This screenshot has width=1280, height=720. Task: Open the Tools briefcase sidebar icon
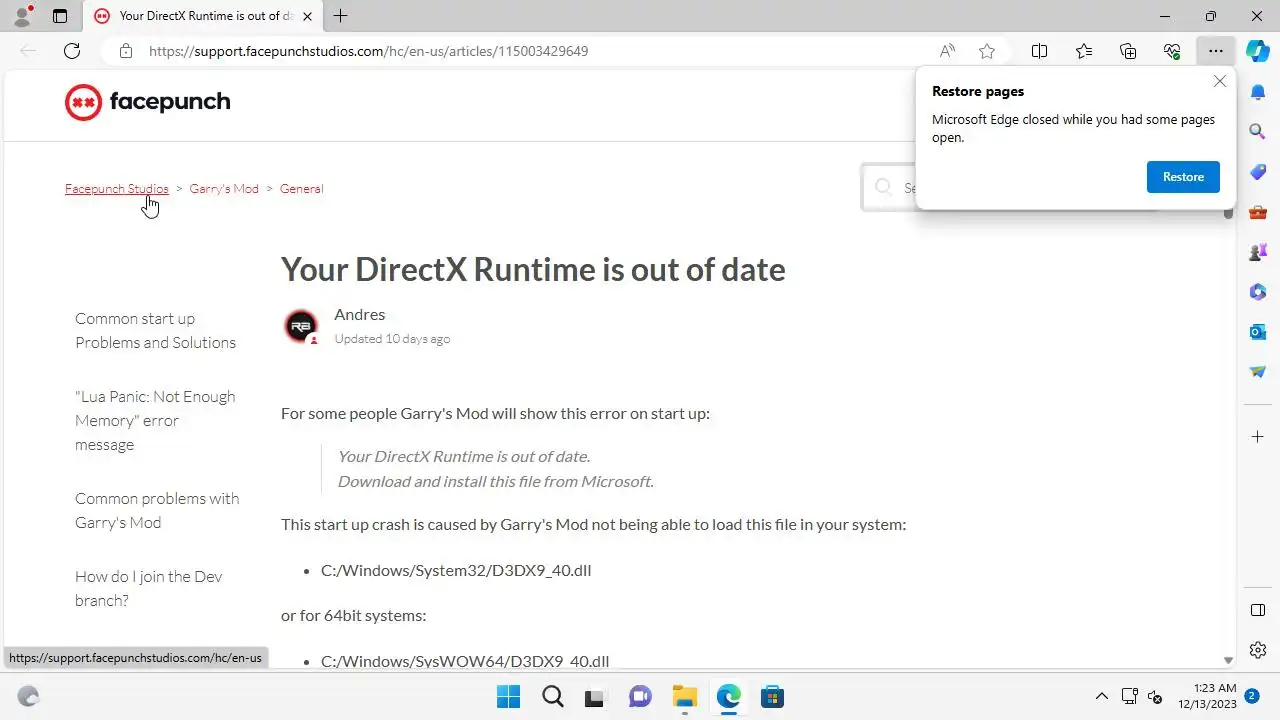point(1258,212)
